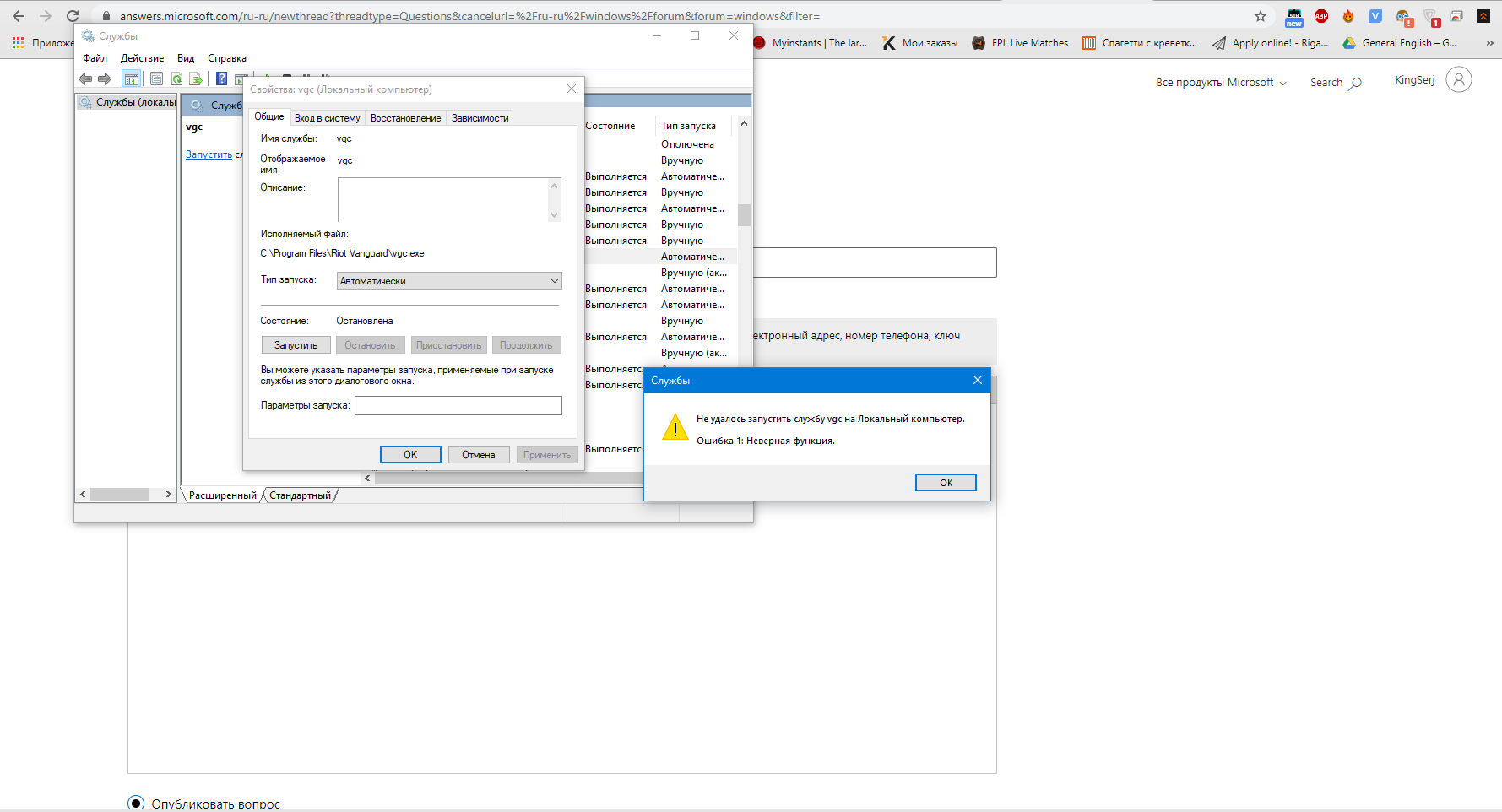
Task: Click the Back arrow in Services toolbar
Action: coord(85,78)
